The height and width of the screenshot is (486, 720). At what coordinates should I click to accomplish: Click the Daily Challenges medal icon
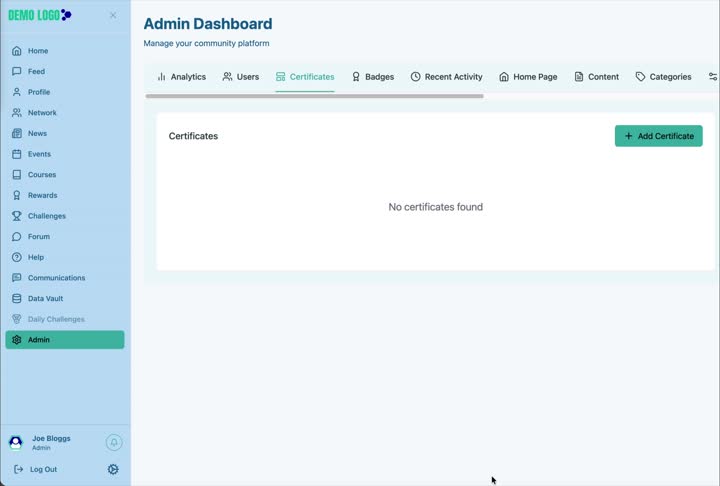(x=17, y=319)
